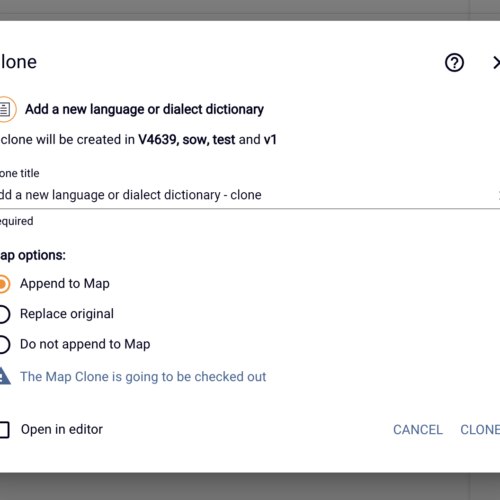Click the 'Replace original' label text
The height and width of the screenshot is (500, 500).
click(x=67, y=314)
